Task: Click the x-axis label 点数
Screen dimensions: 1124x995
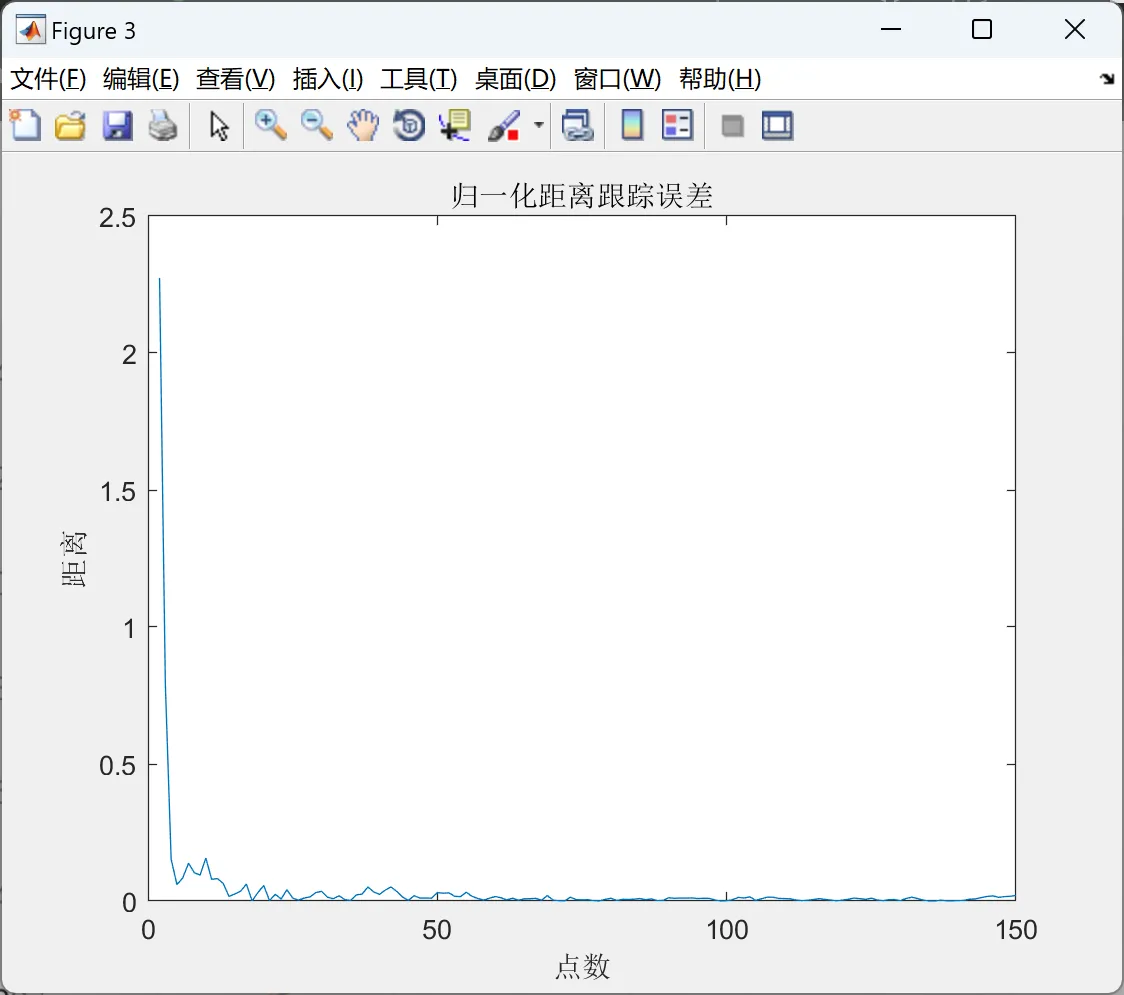Action: [x=582, y=966]
